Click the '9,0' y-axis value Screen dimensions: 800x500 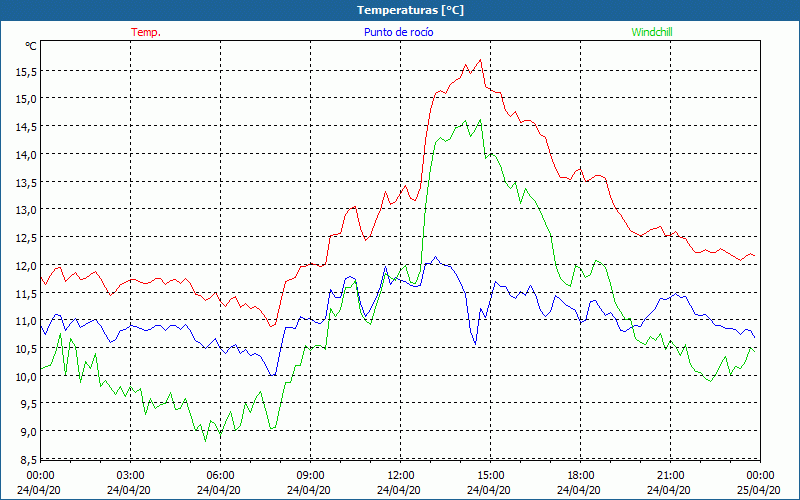point(29,433)
